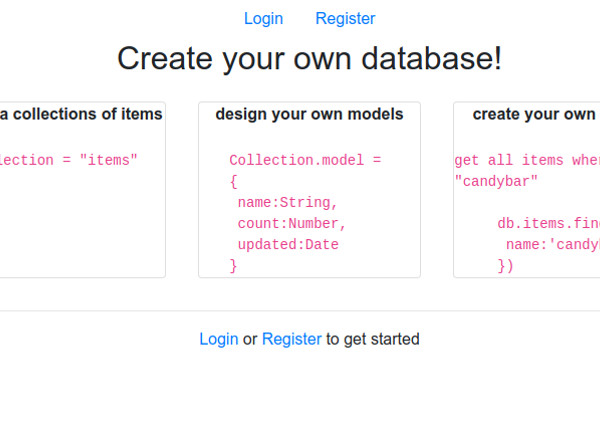Screen dimensions: 600x433
Task: Click the 'db.items.fin' code line
Action: (549, 223)
